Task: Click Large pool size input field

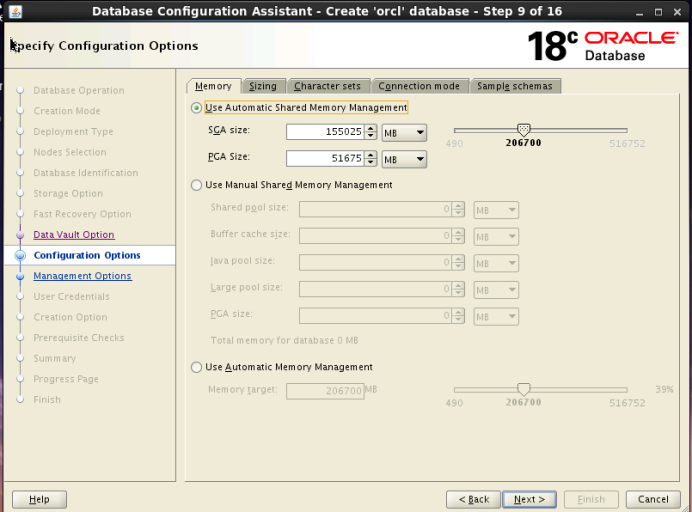Action: coord(376,289)
